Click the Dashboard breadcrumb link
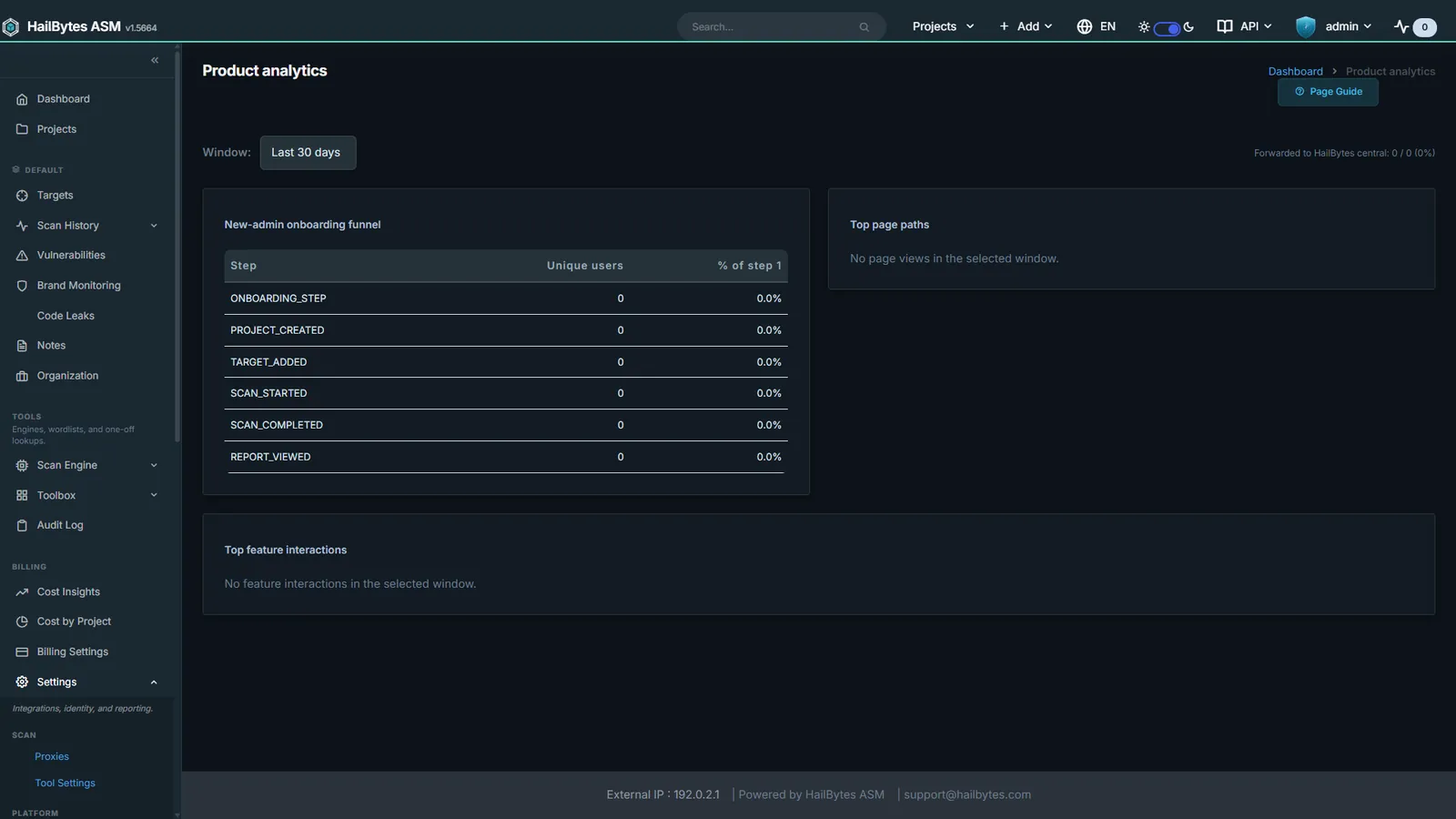 1296,72
